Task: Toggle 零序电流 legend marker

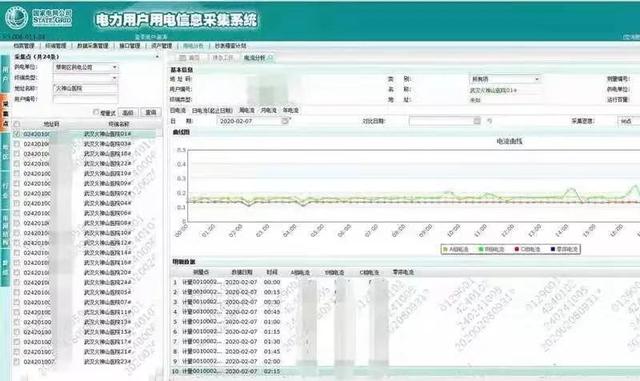Action: click(553, 249)
